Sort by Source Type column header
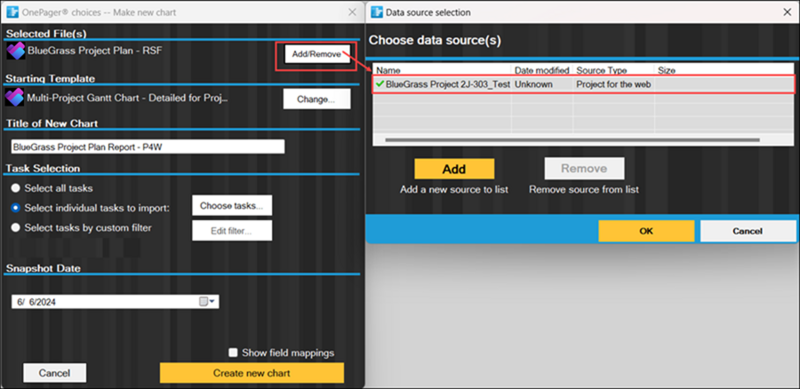This screenshot has width=800, height=389. [613, 70]
